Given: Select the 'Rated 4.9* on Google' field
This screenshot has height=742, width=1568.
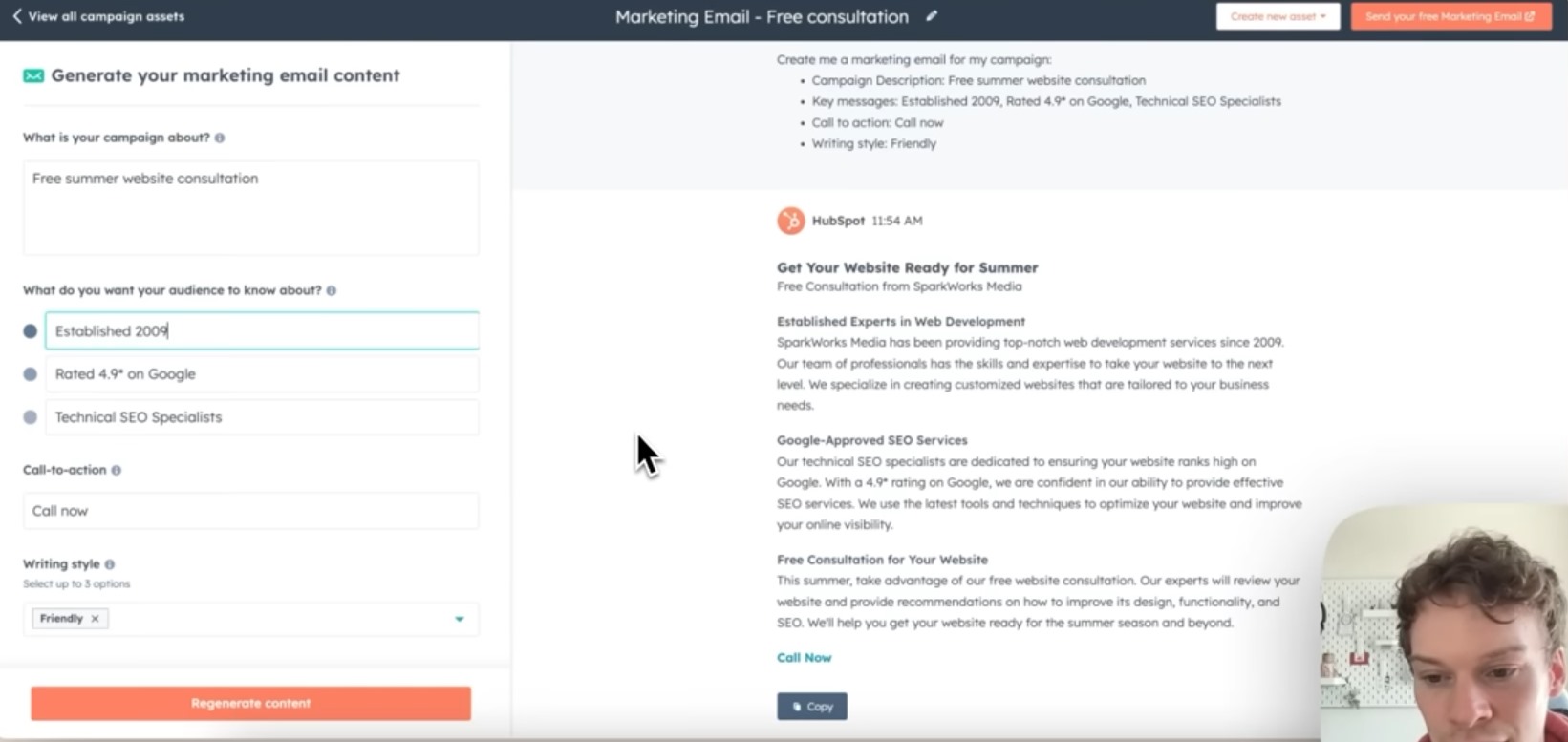Looking at the screenshot, I should 262,374.
